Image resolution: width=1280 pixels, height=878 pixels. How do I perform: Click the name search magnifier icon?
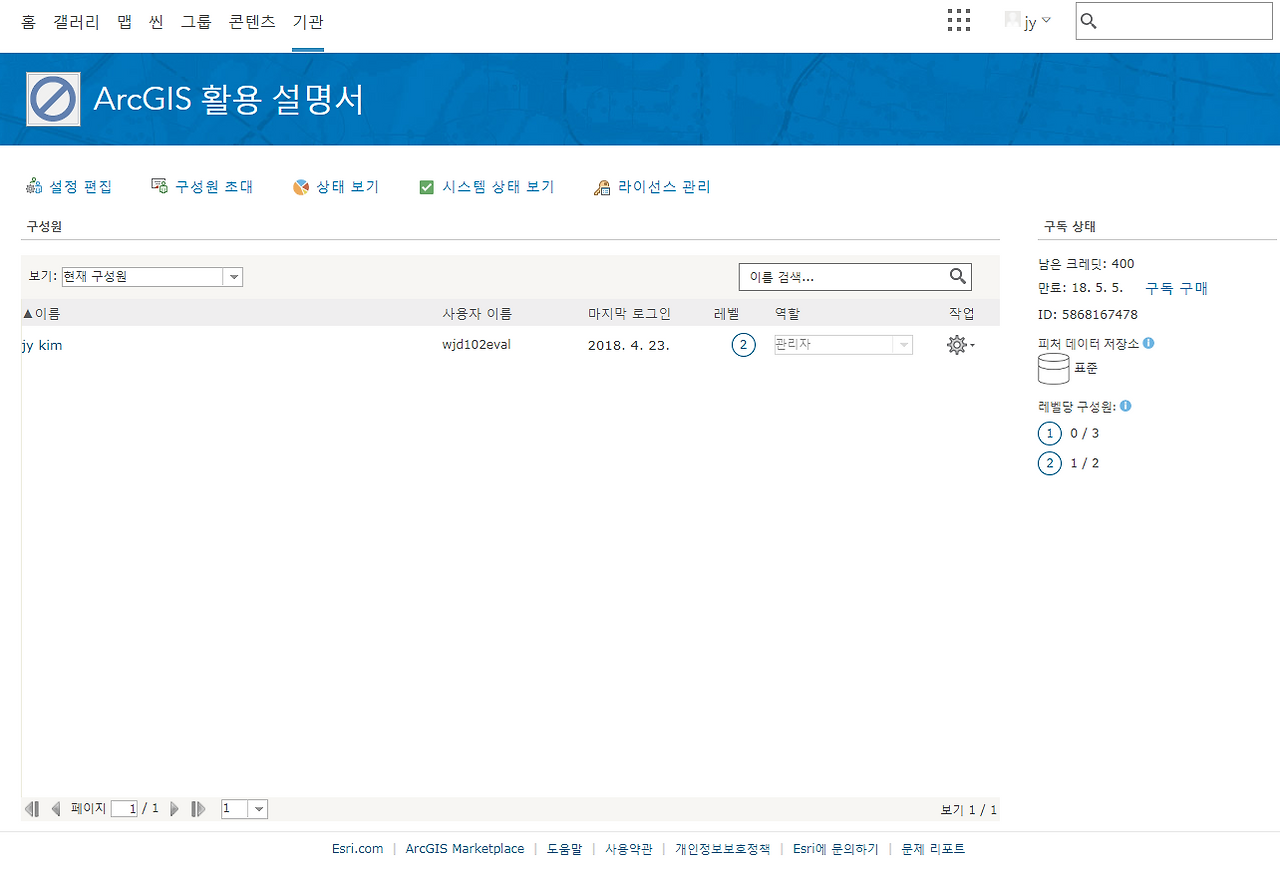[958, 277]
